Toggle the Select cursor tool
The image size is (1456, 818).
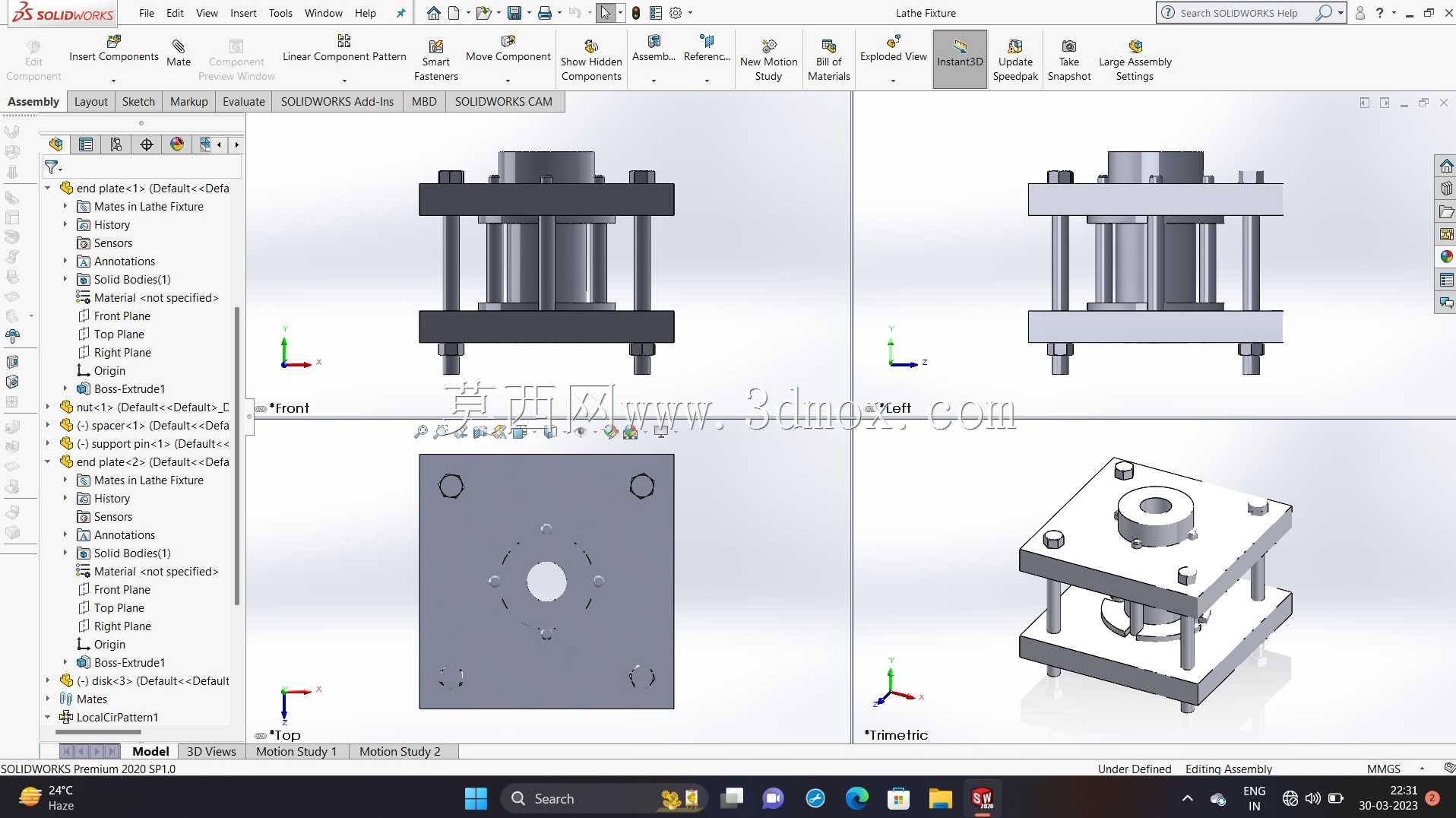[x=605, y=13]
